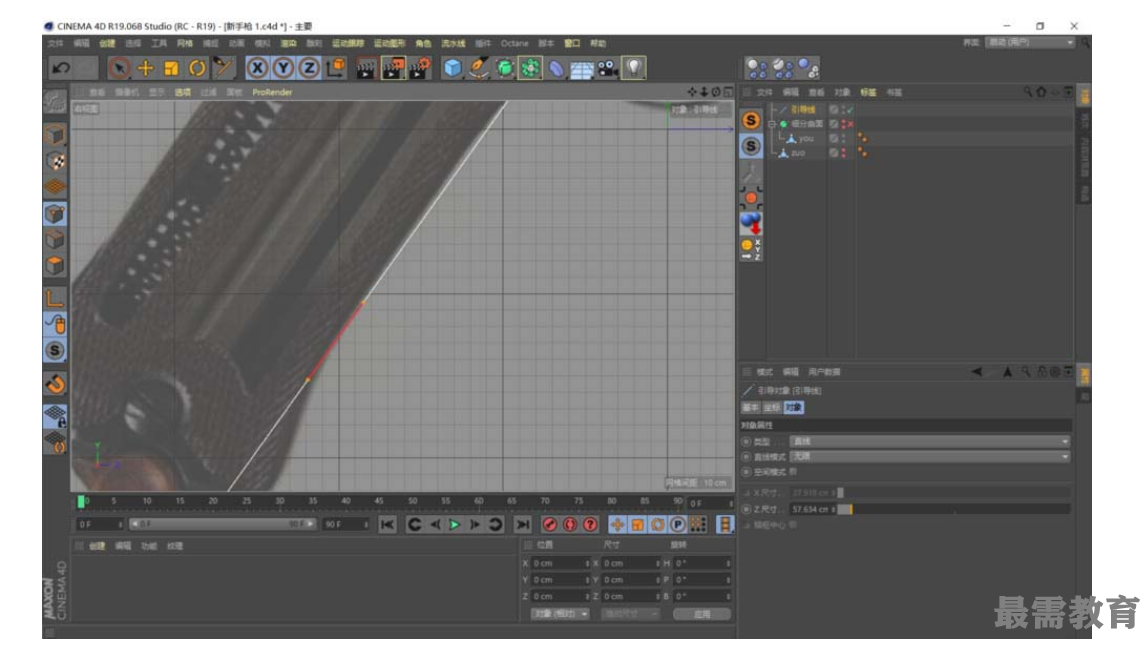Open the ProRender viewport menu

[272, 92]
